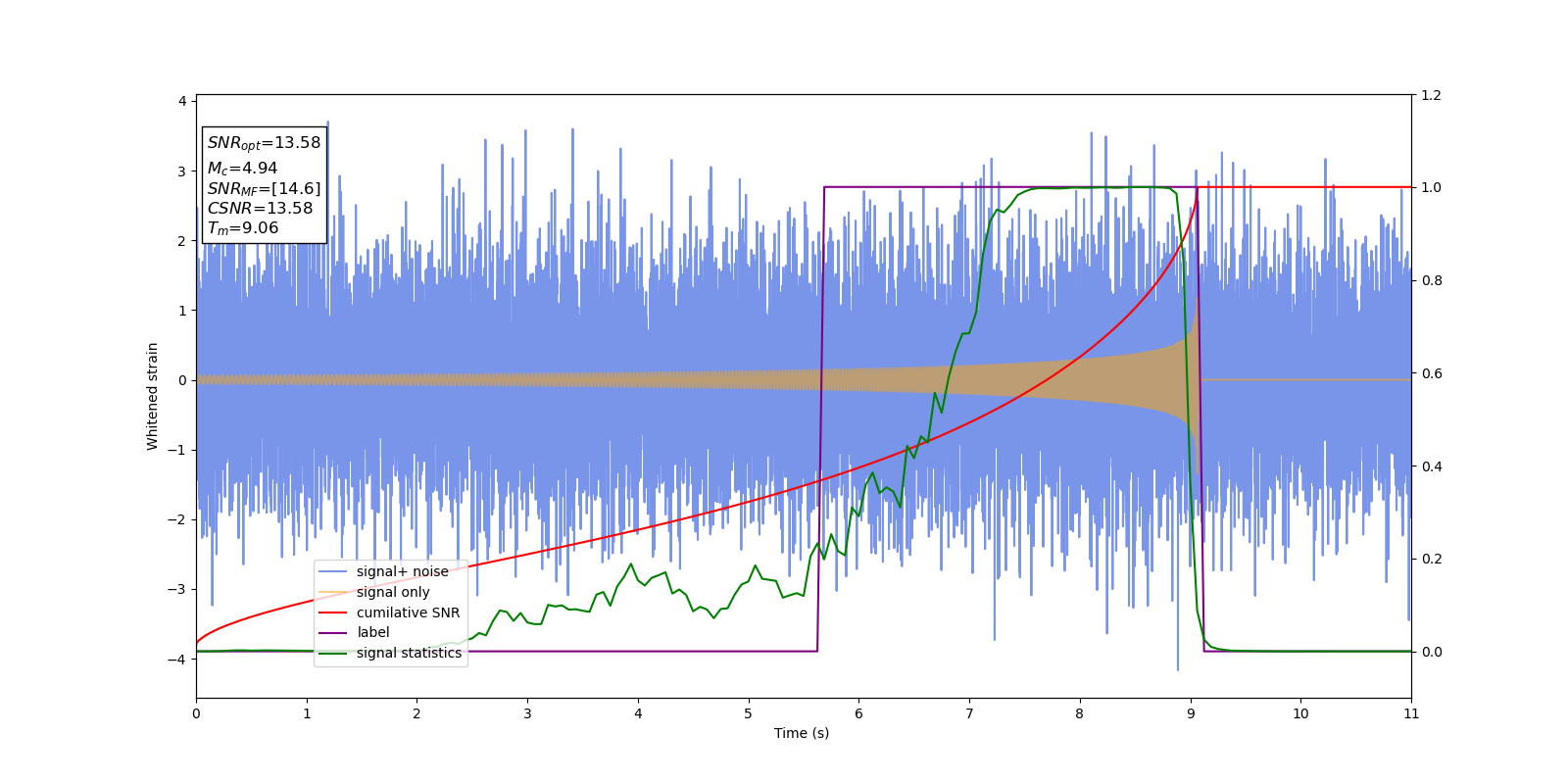Click the SNRopt=13.58 annotation
This screenshot has width=1568, height=784.
point(264,143)
